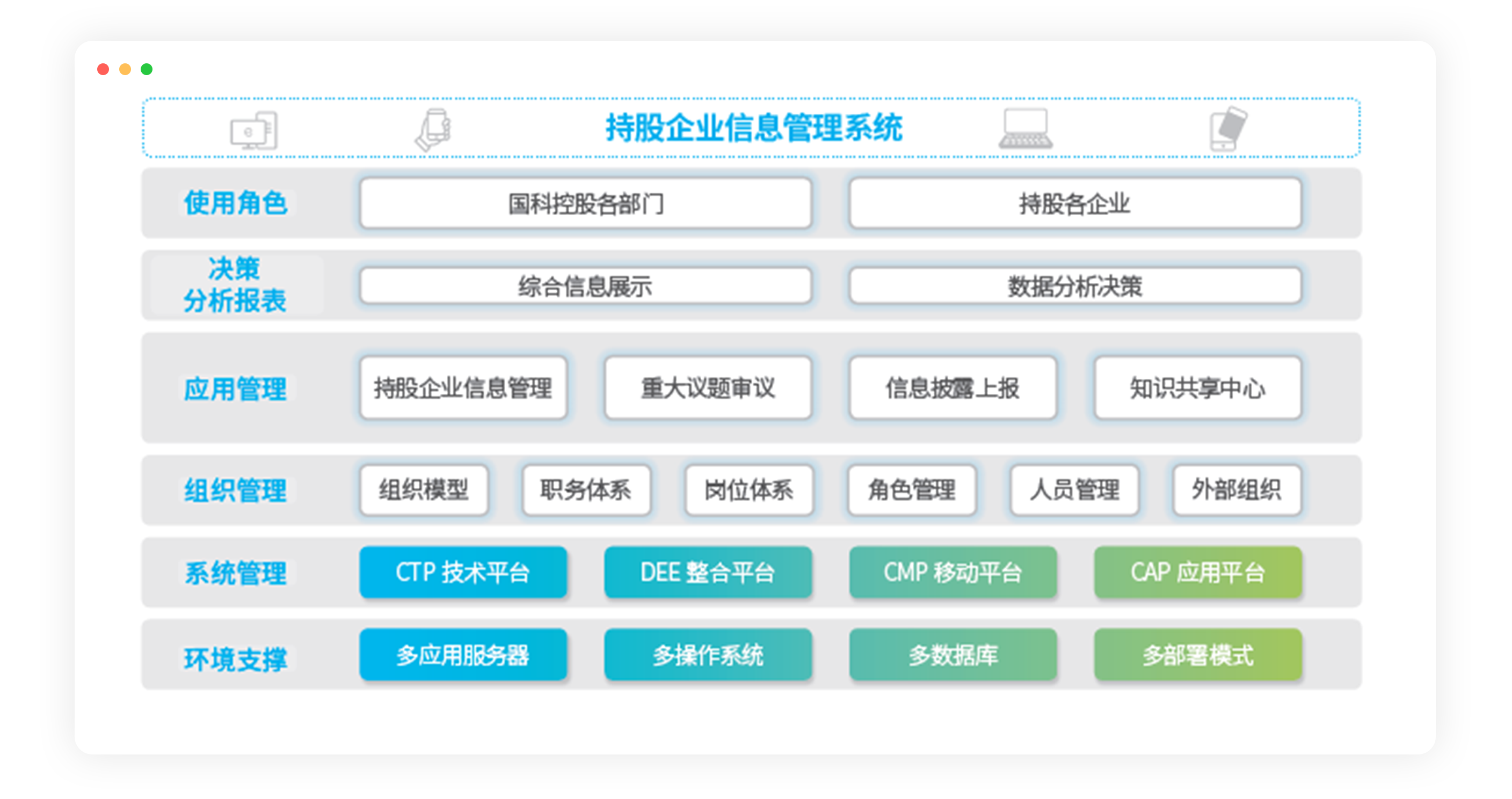
Task: Open 综合信息展示 panel
Action: coord(585,287)
